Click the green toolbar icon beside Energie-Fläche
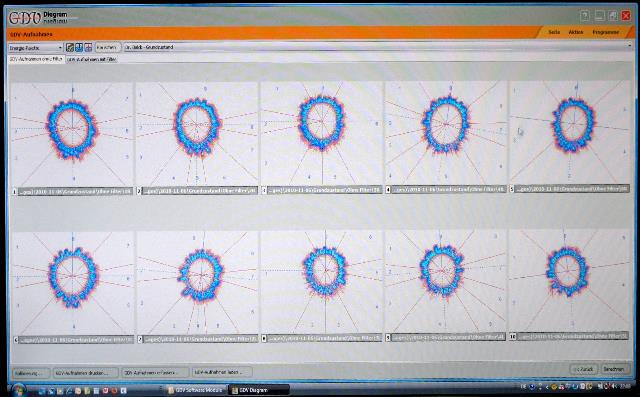Viewport: 640px width, 397px height. click(x=70, y=48)
